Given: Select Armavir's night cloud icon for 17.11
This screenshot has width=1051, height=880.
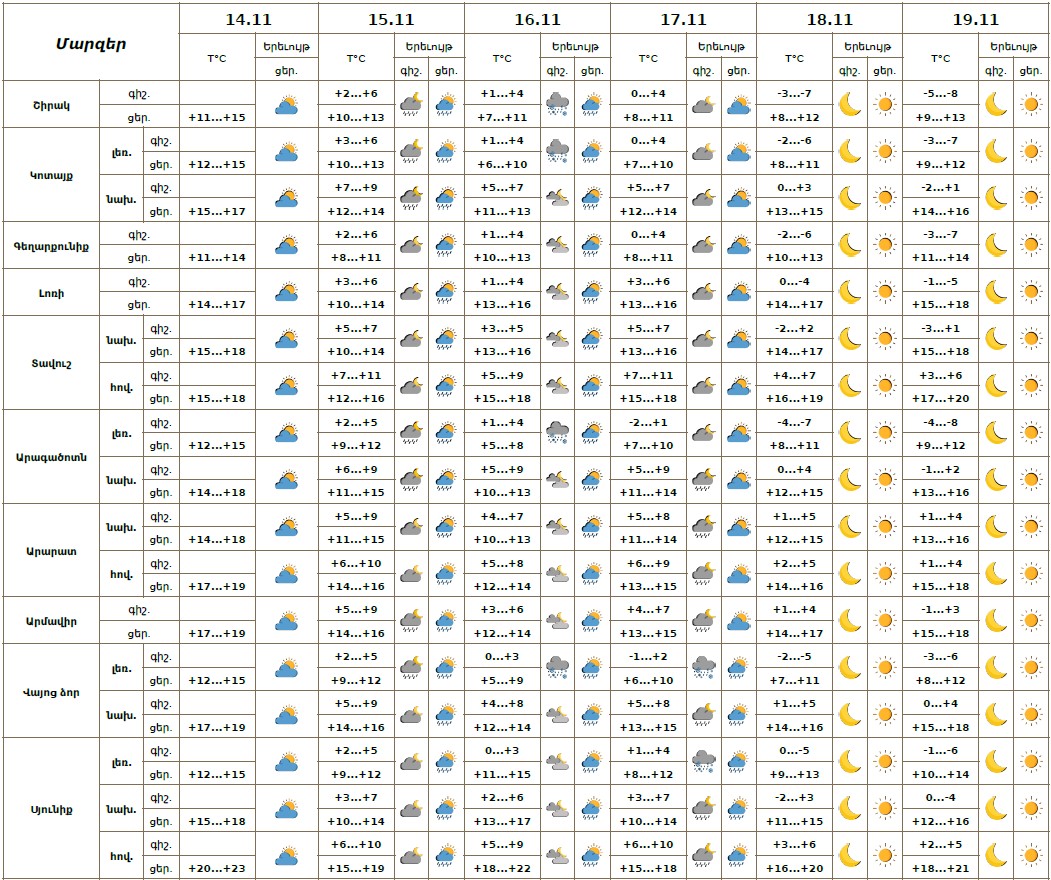Looking at the screenshot, I should [x=703, y=621].
